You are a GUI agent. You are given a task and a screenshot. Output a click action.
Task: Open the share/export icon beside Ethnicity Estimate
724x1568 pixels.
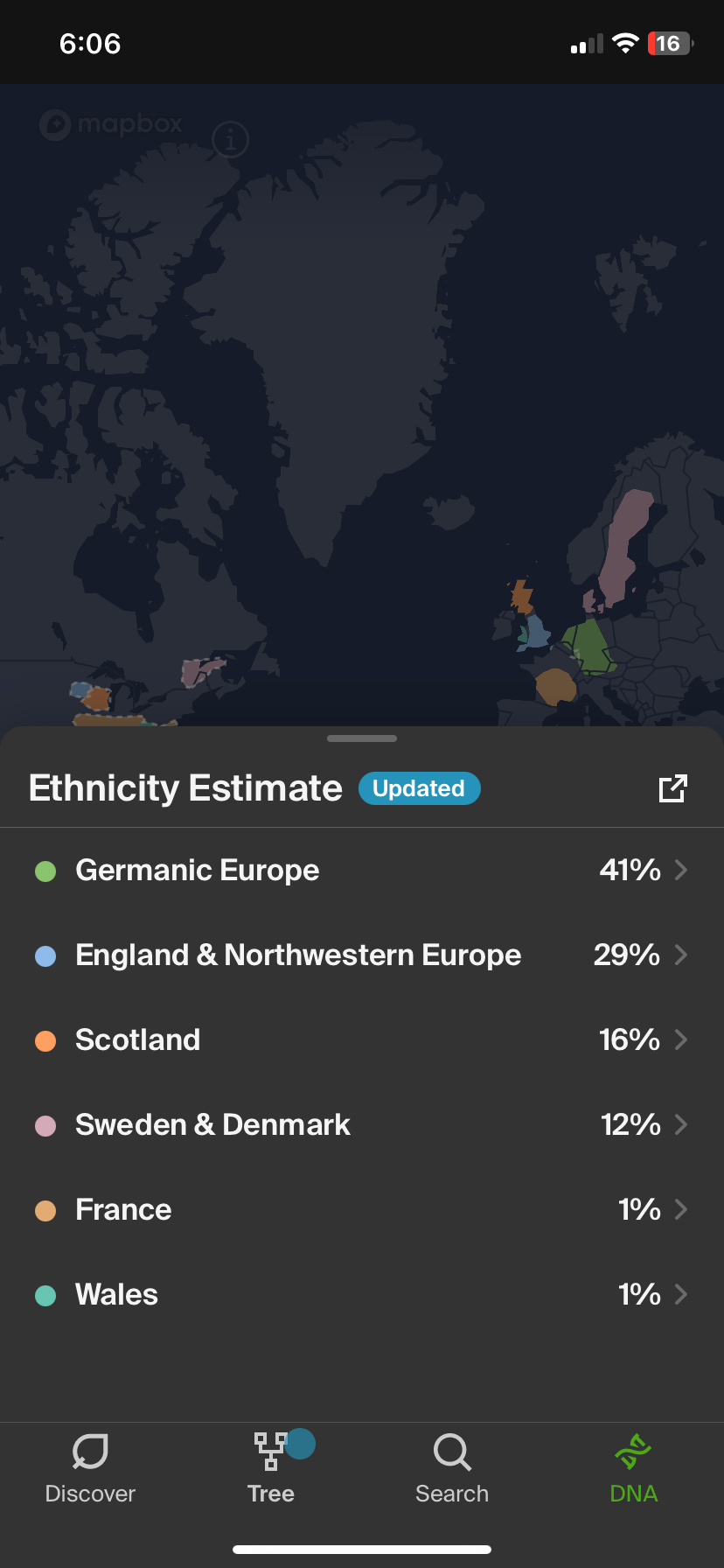click(672, 788)
